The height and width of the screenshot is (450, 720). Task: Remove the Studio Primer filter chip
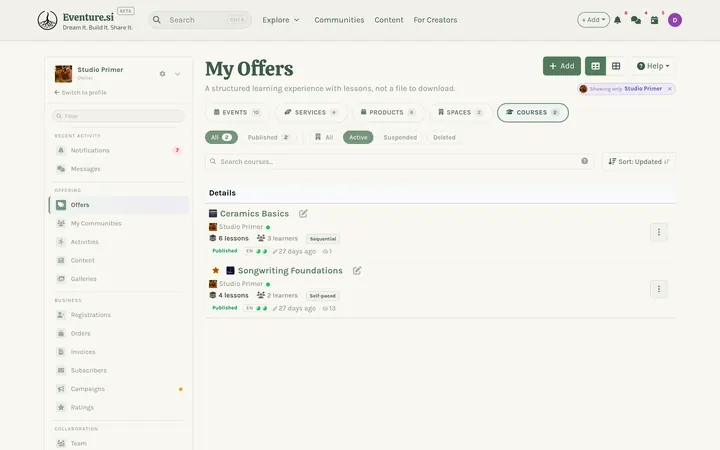coord(669,89)
